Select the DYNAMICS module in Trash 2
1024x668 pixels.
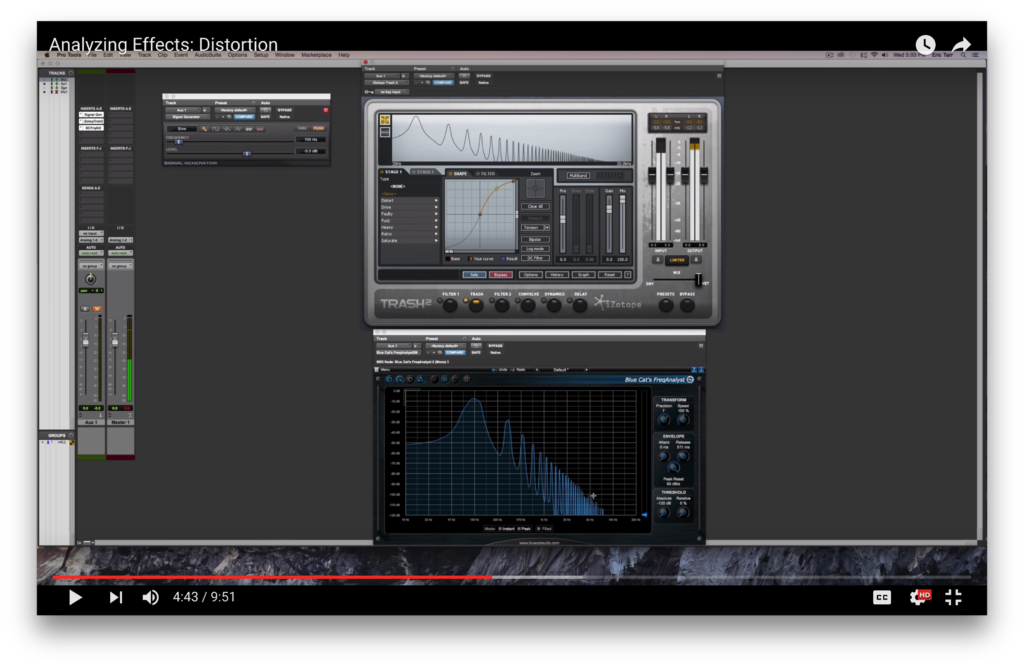tap(552, 304)
